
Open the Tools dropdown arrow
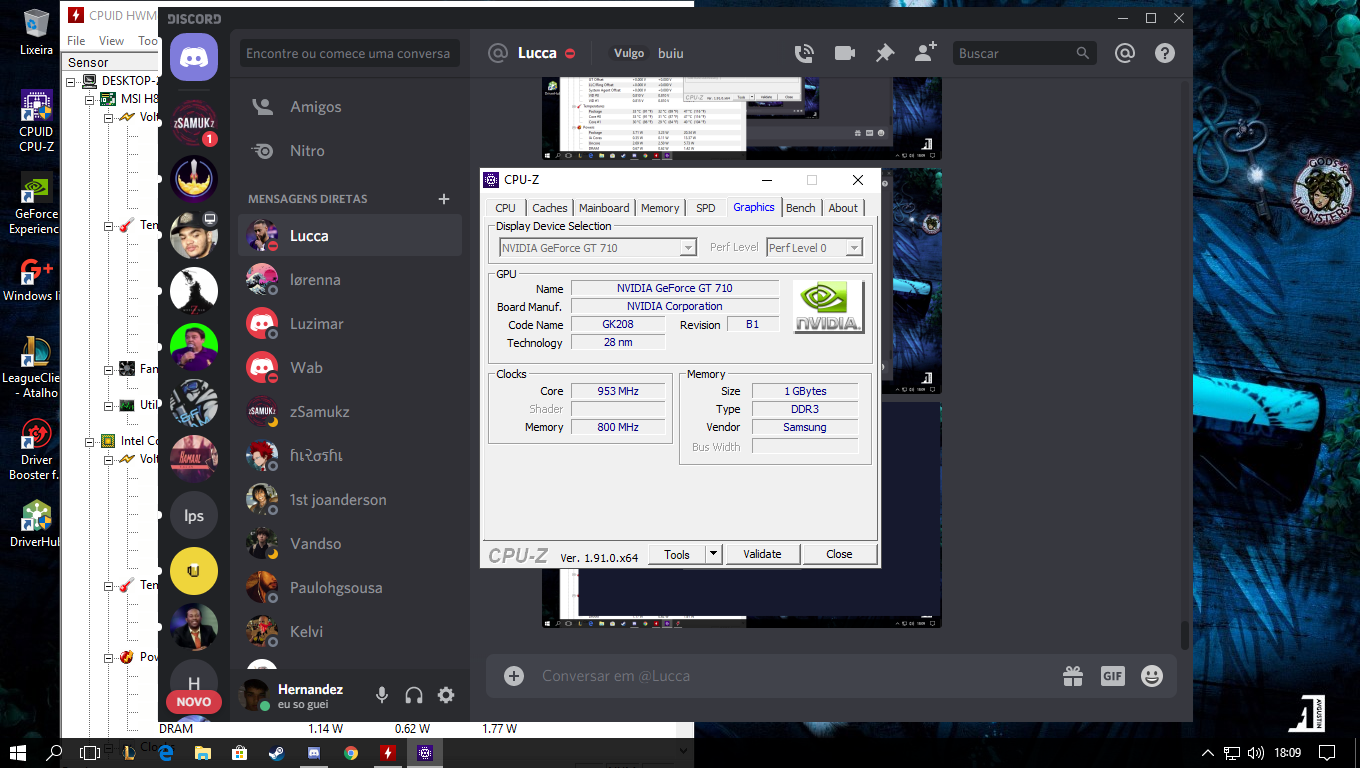[713, 554]
